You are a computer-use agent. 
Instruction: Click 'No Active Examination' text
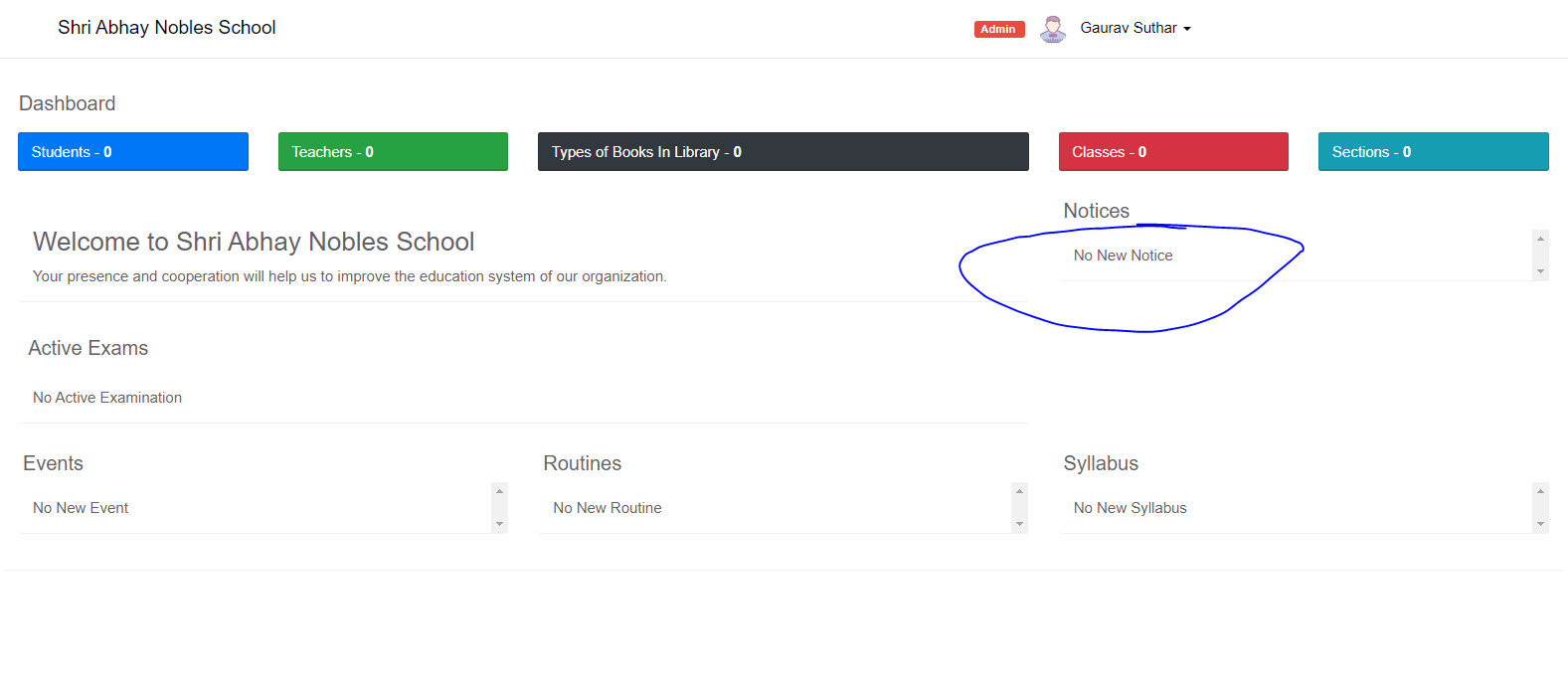107,398
